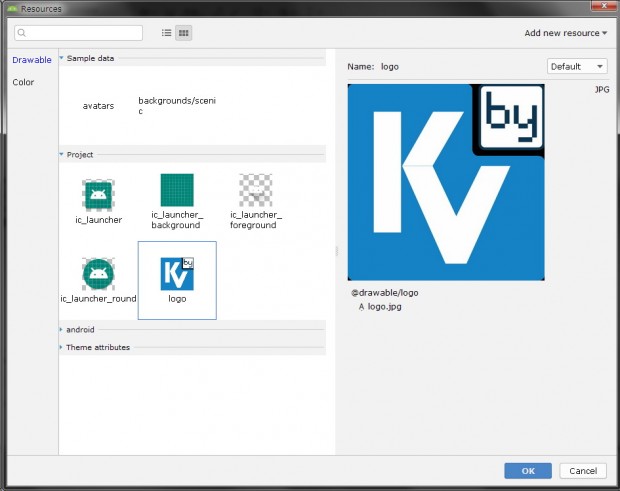620x491 pixels.
Task: Switch to the Drawable tab
Action: 31,60
